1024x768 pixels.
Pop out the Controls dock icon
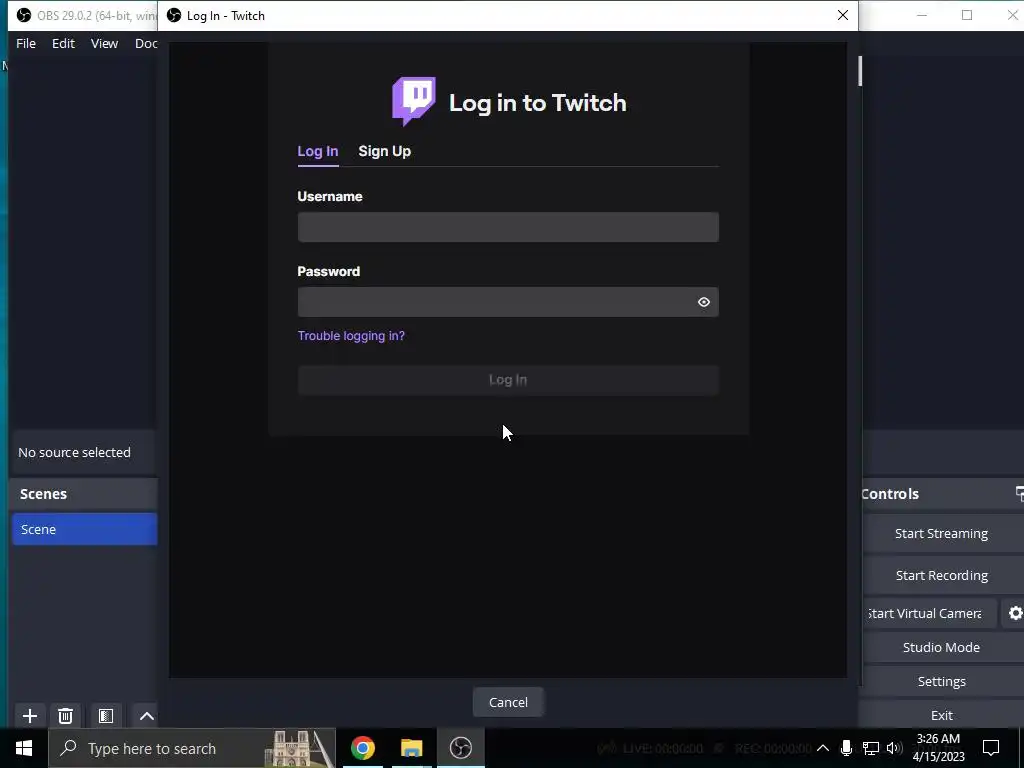[x=1019, y=494]
